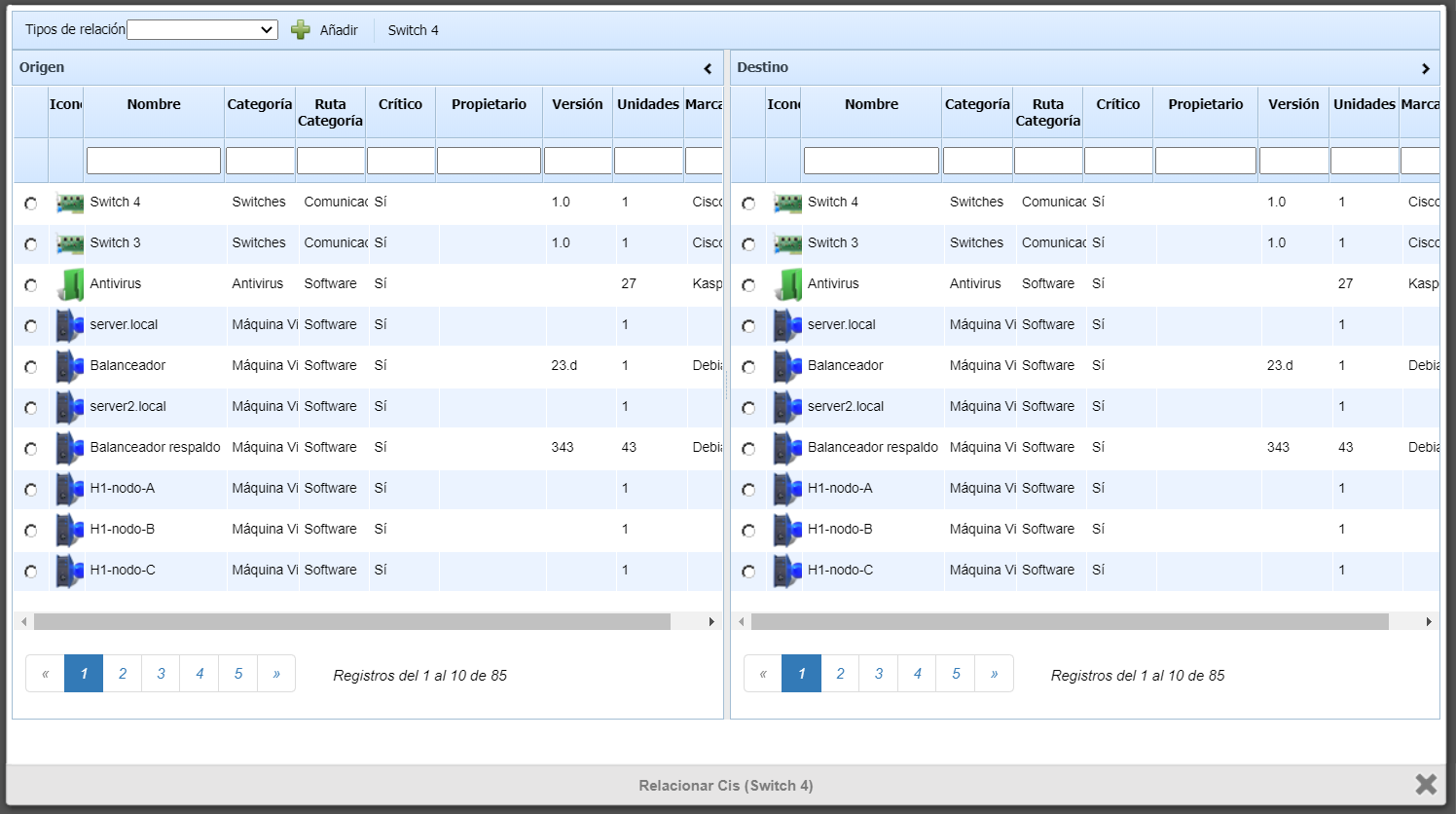Image resolution: width=1456 pixels, height=814 pixels.
Task: Go to page 5 in Destino pagination
Action: point(956,674)
